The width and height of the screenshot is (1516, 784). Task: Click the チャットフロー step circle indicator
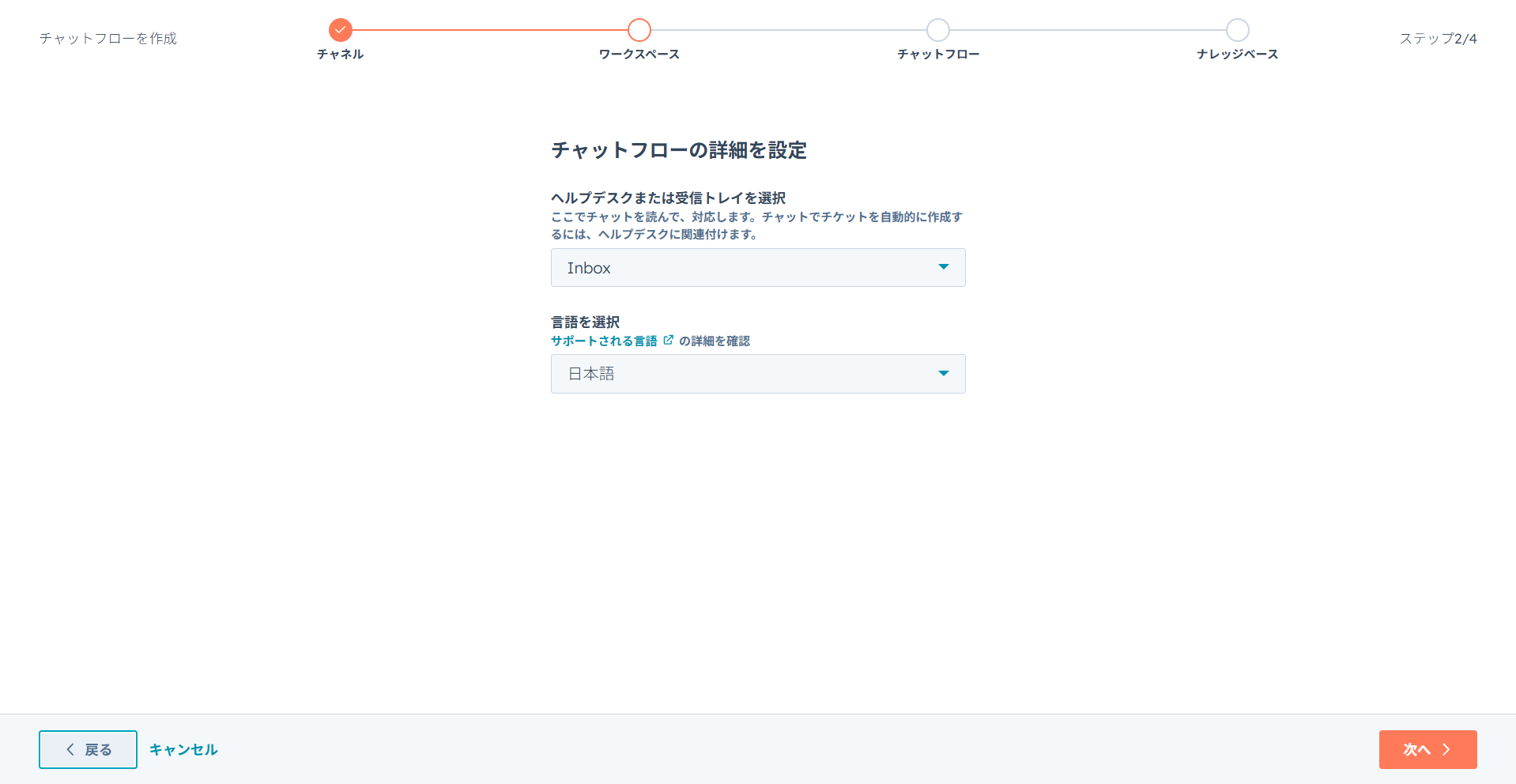coord(937,30)
